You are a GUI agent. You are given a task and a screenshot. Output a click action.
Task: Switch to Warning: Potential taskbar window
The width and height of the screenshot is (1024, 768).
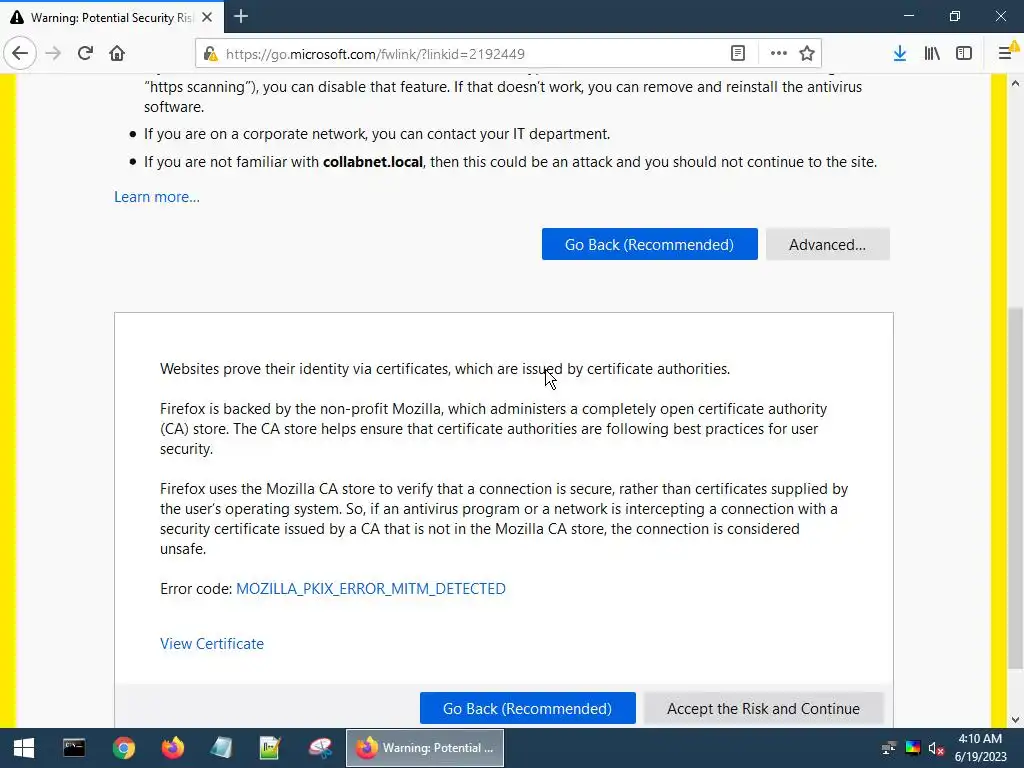[424, 748]
